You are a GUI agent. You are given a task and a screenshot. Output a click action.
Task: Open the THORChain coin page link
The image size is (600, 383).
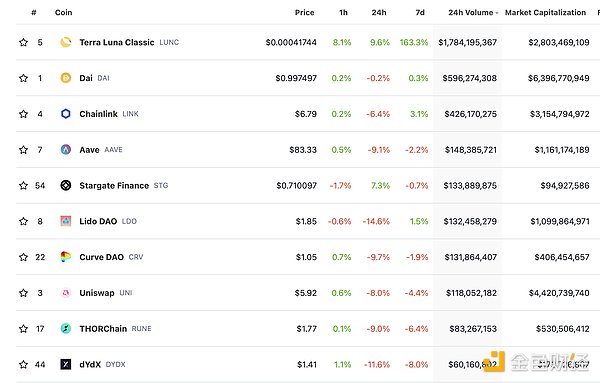(x=103, y=329)
